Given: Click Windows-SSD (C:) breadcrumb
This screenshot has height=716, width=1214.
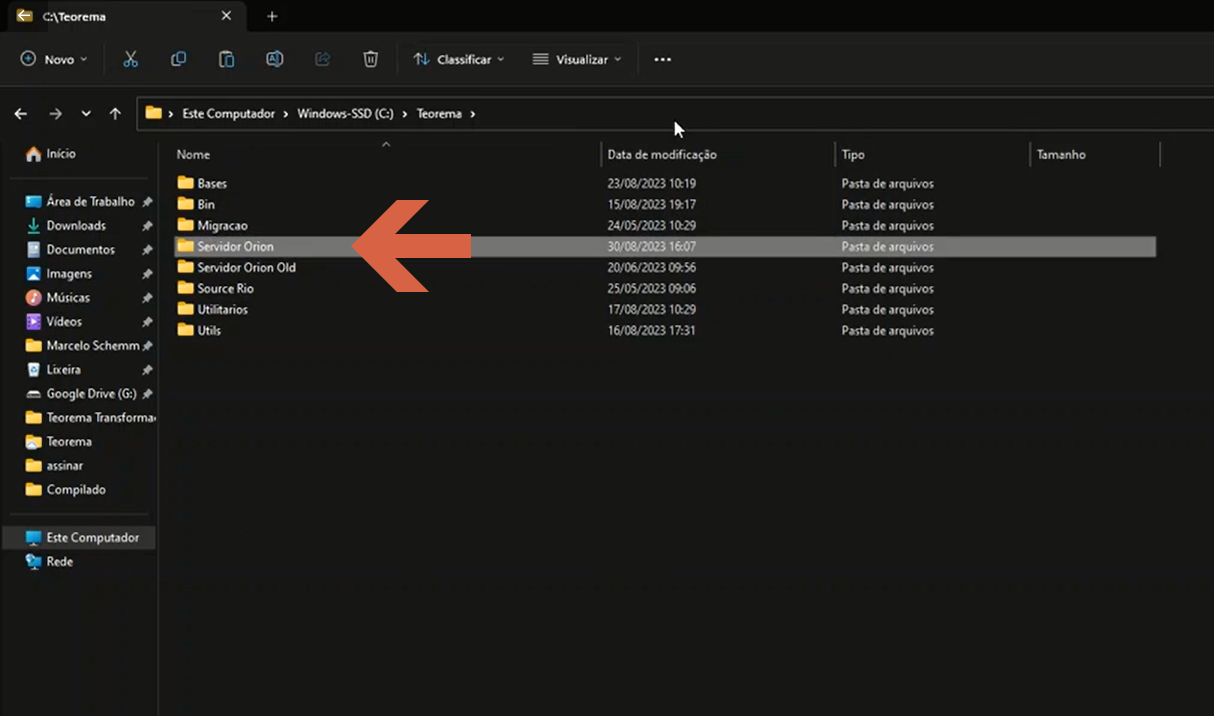Looking at the screenshot, I should (x=345, y=114).
